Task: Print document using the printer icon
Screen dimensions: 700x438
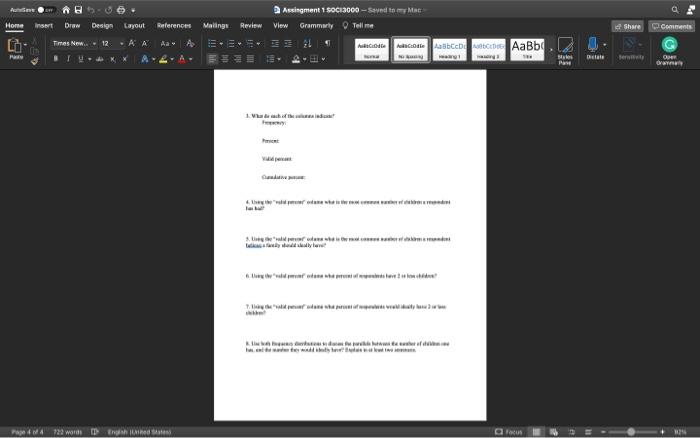Action: [121, 10]
